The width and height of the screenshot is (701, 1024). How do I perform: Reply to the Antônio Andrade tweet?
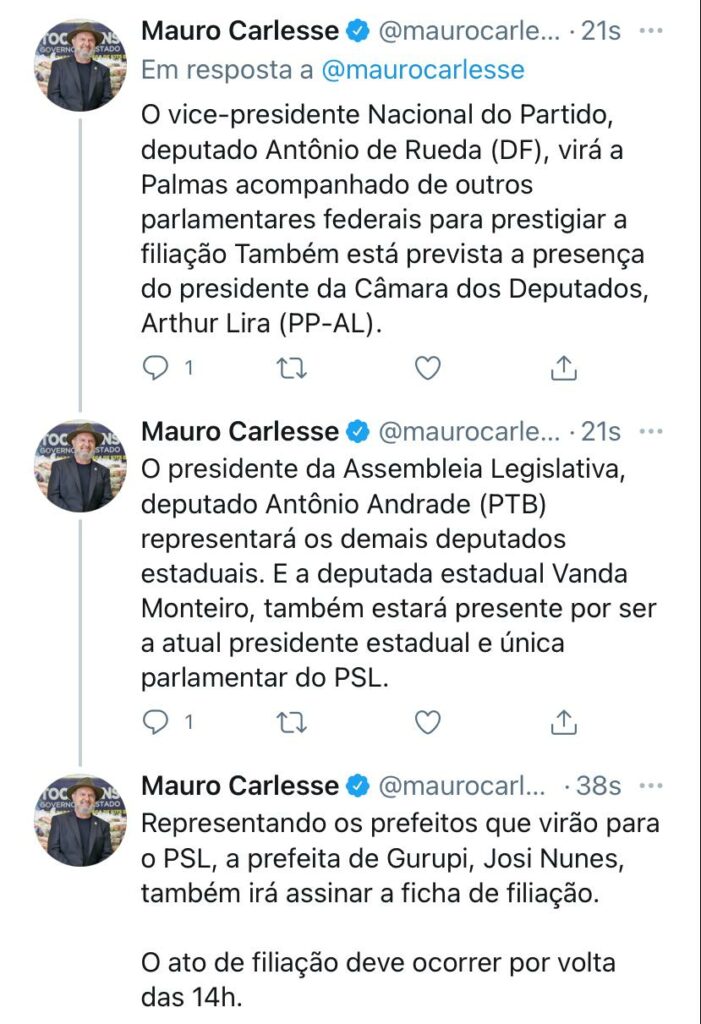point(156,721)
